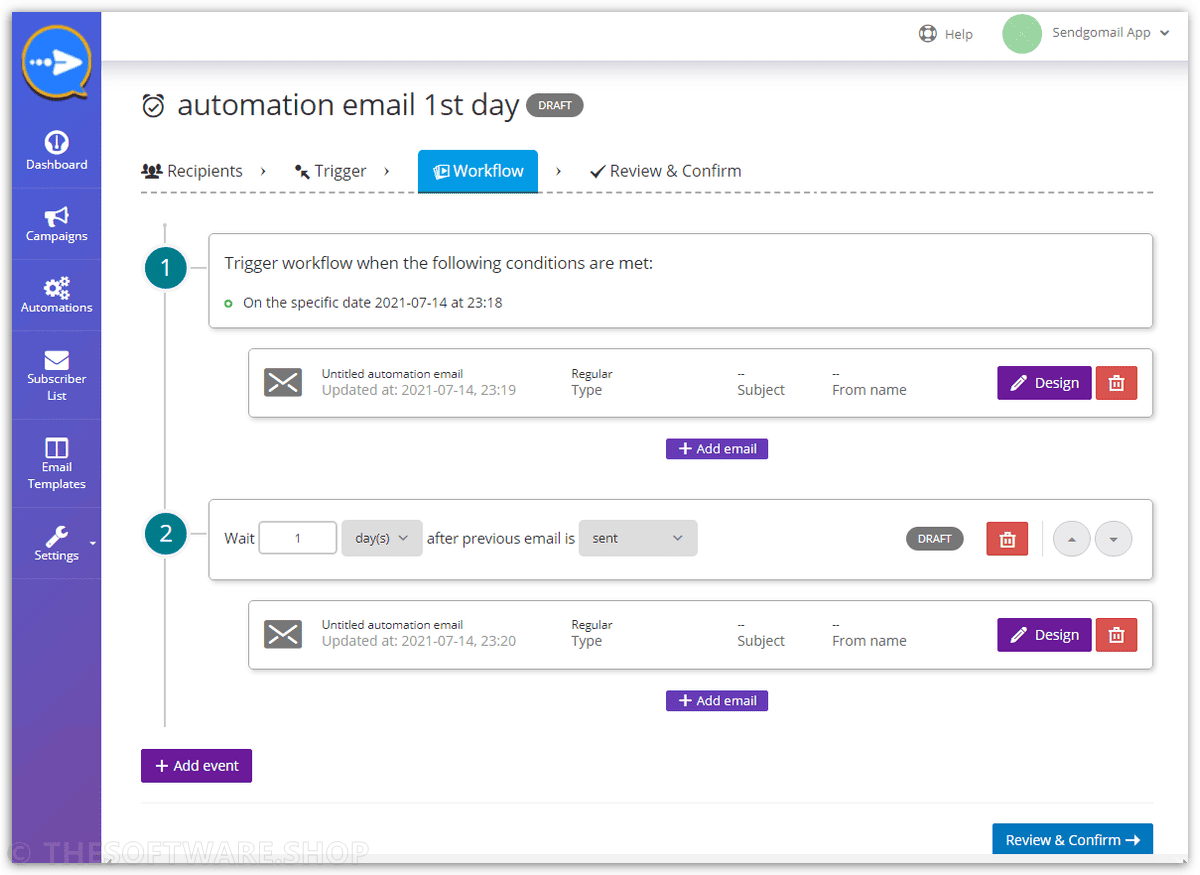The width and height of the screenshot is (1200, 875).
Task: Go to Automations in the sidebar
Action: tap(56, 295)
